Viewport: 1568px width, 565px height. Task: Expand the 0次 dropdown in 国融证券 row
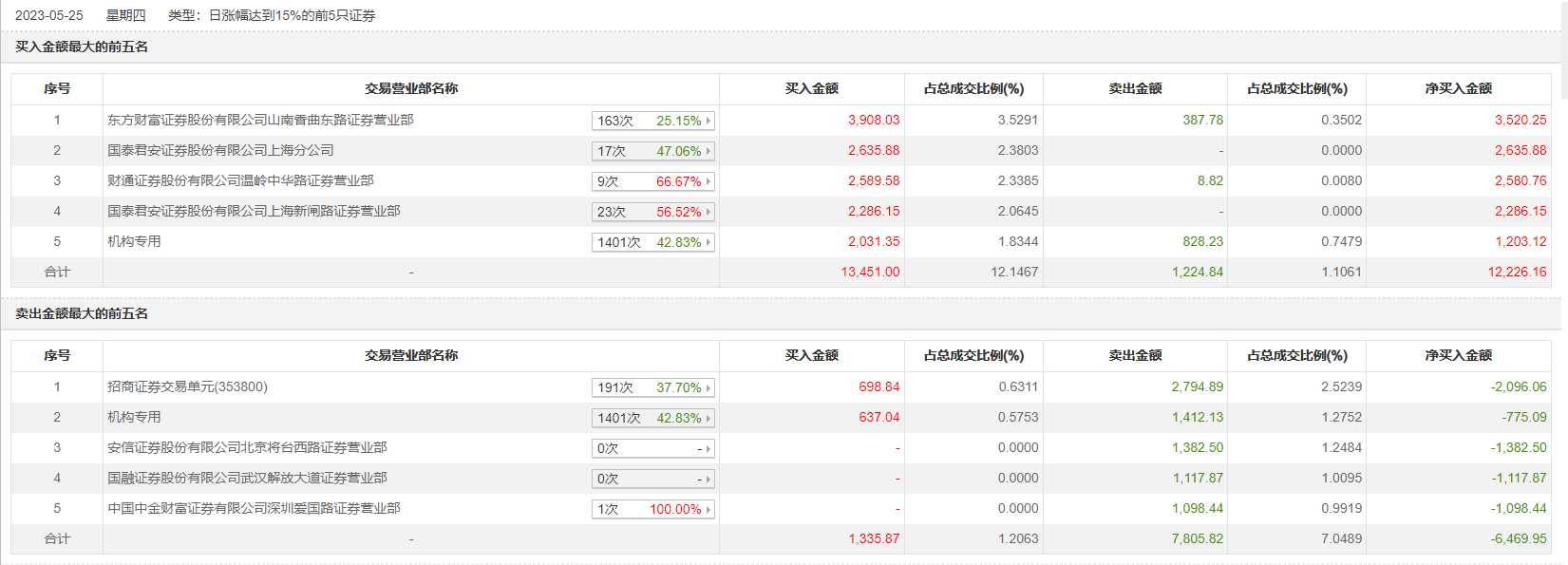[x=653, y=479]
